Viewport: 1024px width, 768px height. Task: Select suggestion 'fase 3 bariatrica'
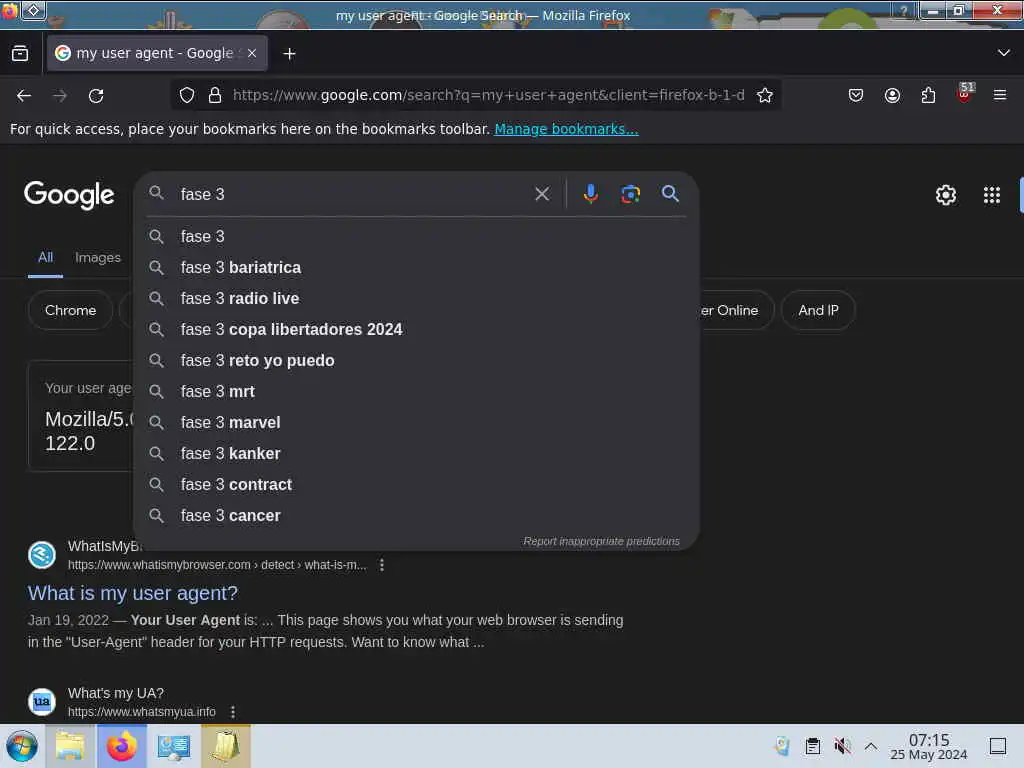click(x=416, y=268)
